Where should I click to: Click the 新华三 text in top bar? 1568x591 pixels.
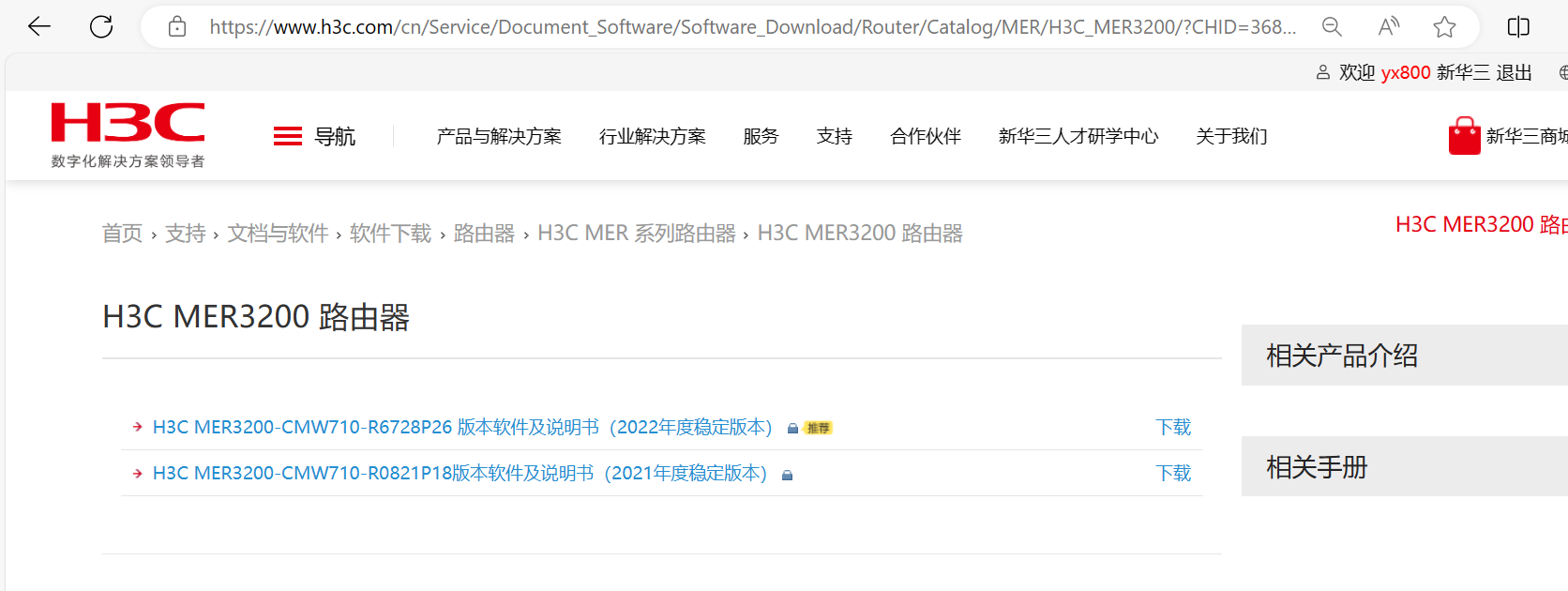pyautogui.click(x=1463, y=72)
